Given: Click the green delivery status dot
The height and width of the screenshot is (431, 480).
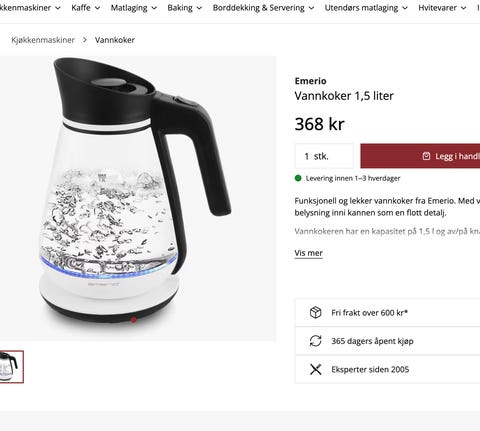Looking at the screenshot, I should (x=298, y=178).
